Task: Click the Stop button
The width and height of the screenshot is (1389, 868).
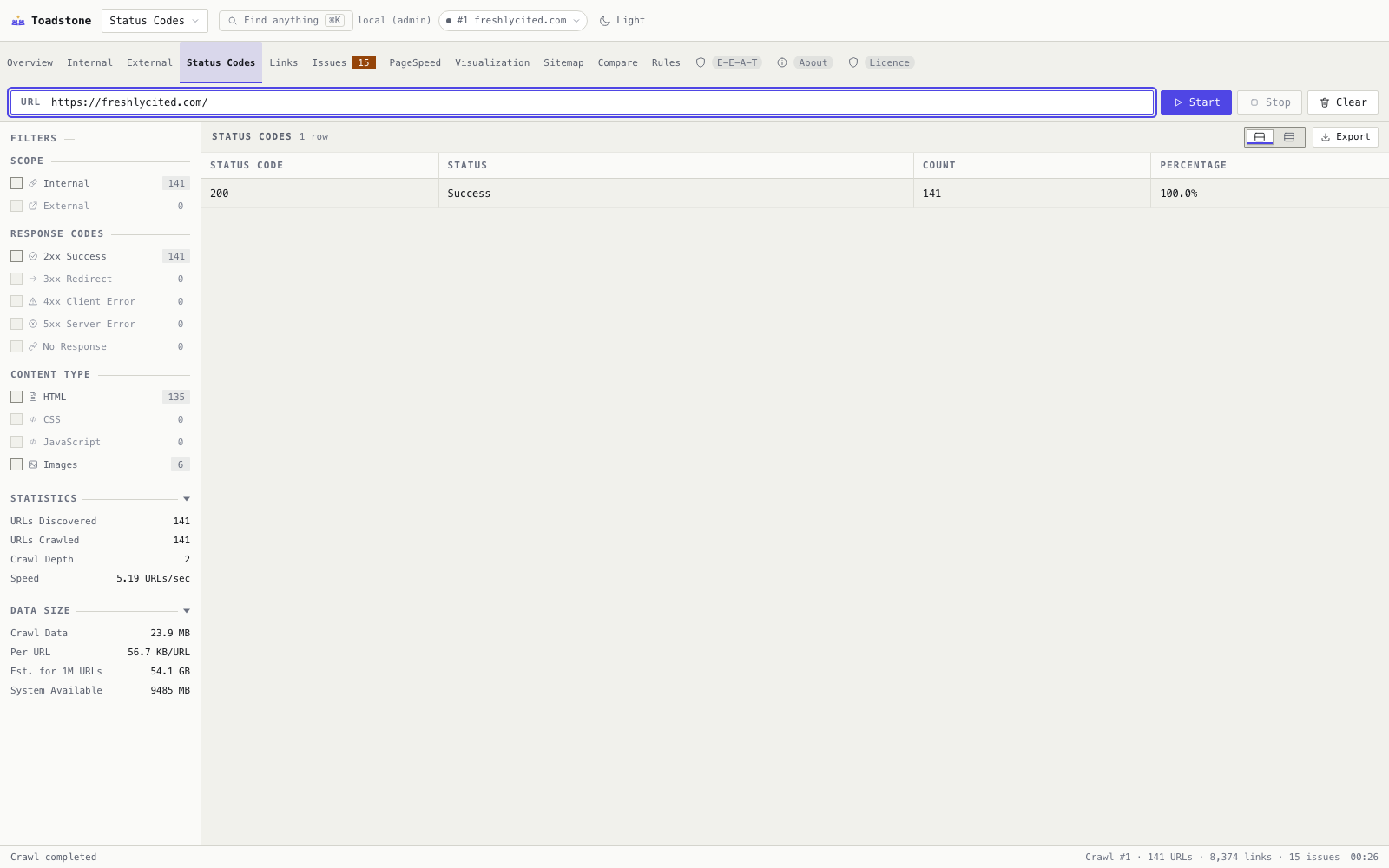Action: 1269,102
